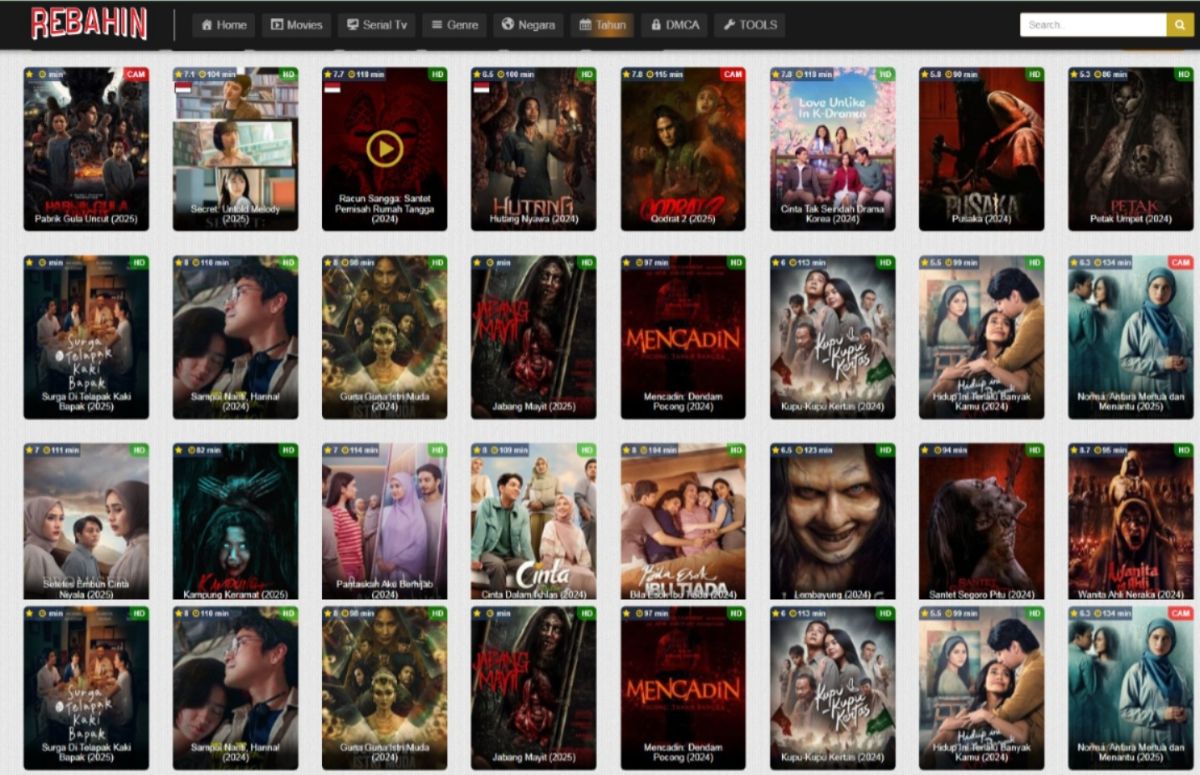Open the Lembayung (2024) title link

(x=832, y=594)
